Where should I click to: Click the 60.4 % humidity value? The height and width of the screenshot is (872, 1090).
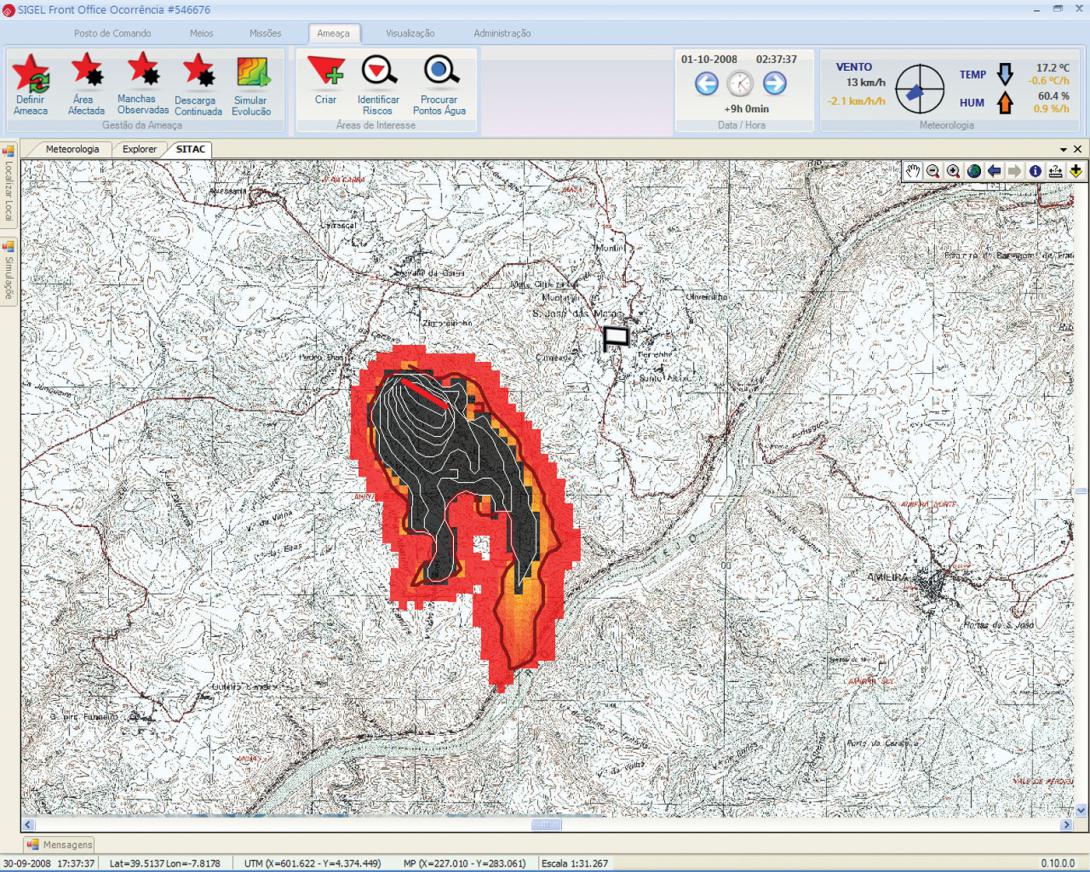(x=1054, y=96)
